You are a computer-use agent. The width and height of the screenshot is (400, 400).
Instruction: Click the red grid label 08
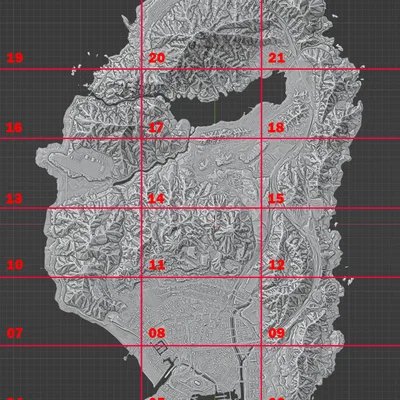(x=157, y=333)
